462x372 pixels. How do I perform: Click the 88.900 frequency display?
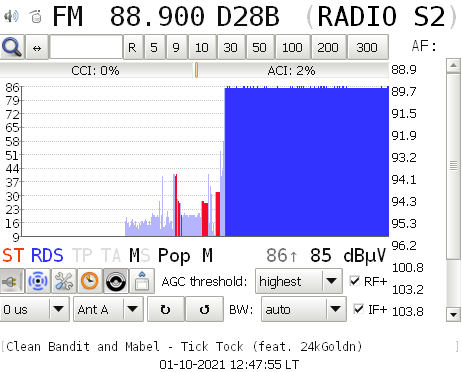157,16
